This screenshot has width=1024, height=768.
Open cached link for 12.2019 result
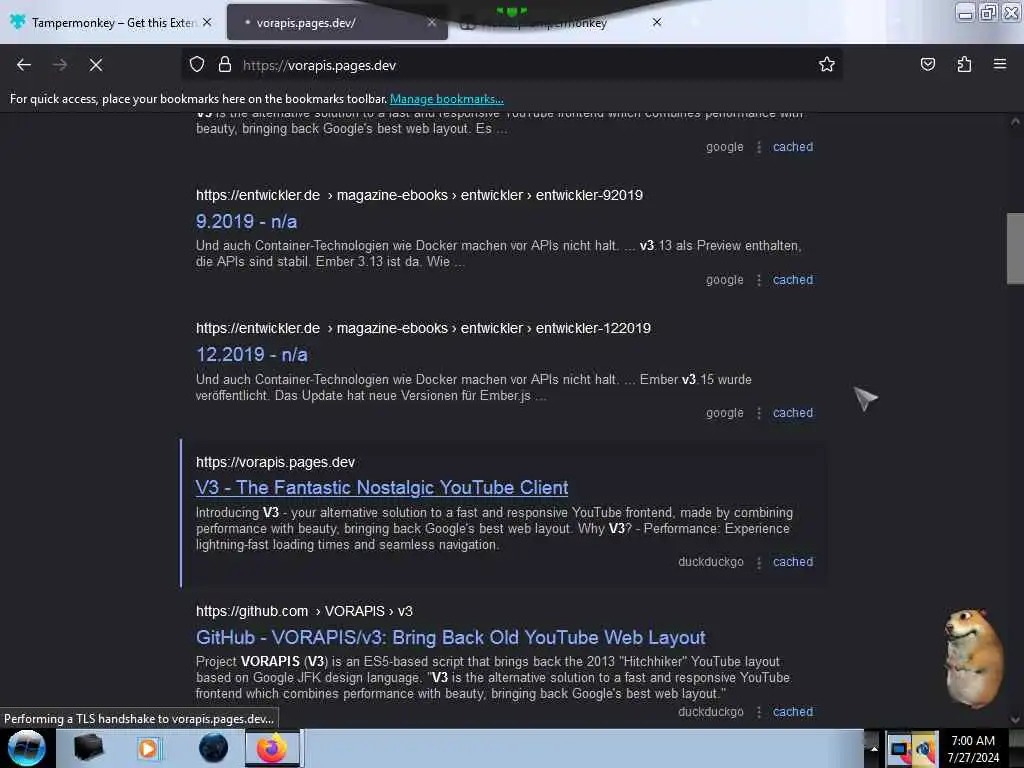pos(793,413)
